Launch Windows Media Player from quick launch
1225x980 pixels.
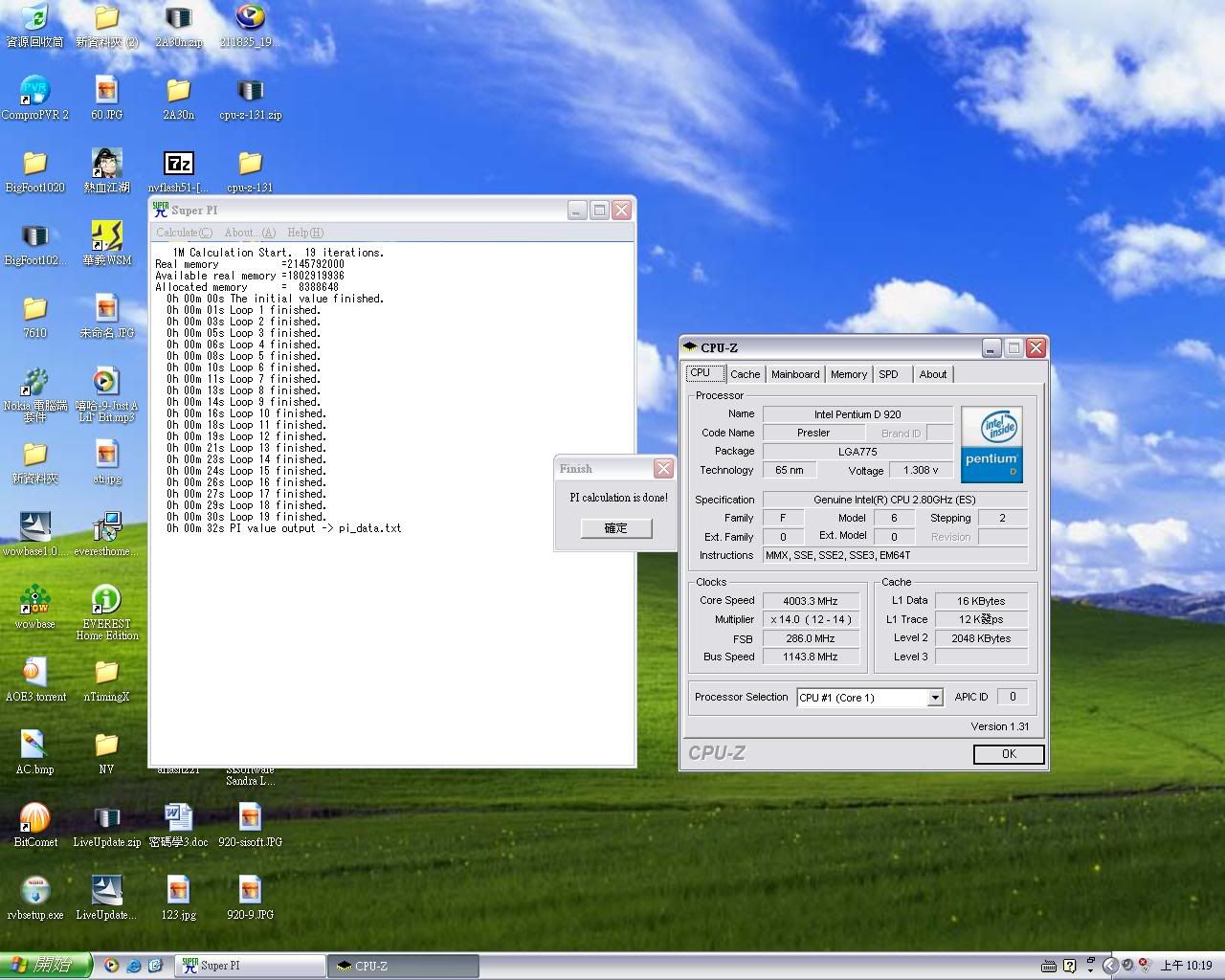(112, 966)
